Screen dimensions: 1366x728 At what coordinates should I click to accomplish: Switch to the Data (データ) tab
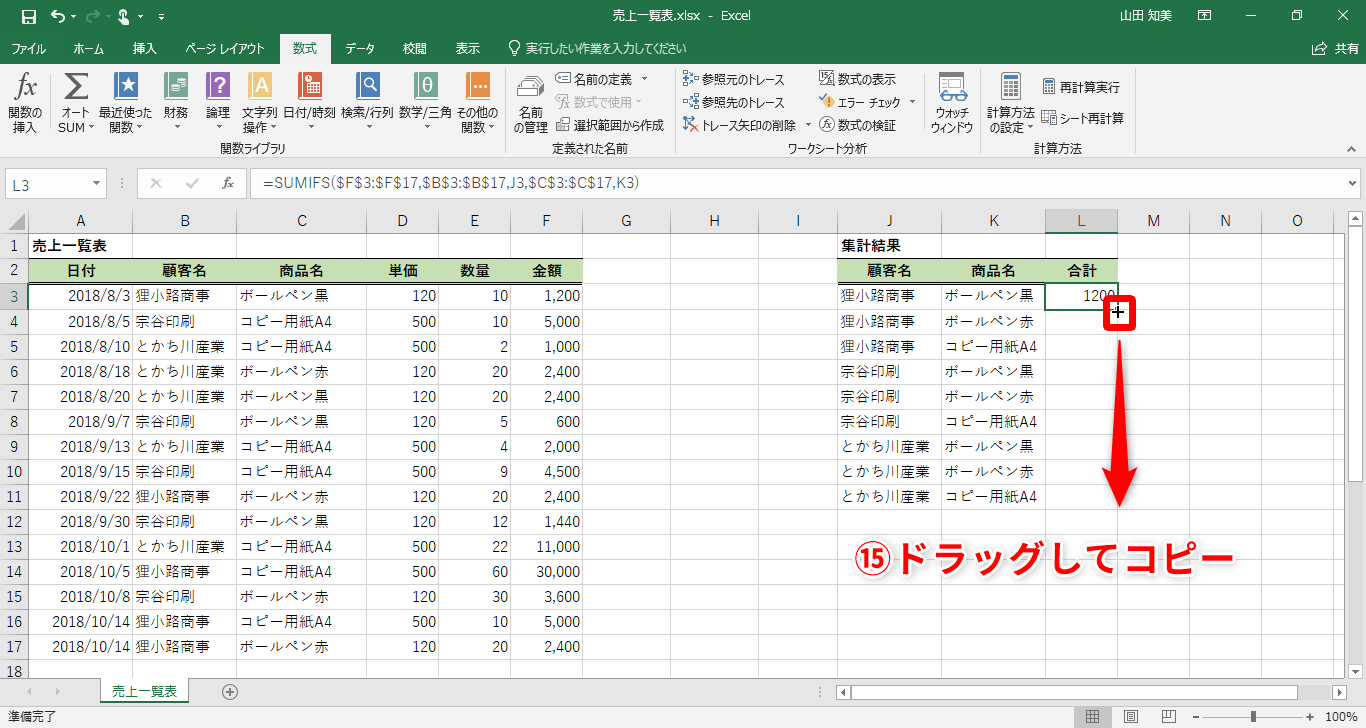tap(360, 48)
